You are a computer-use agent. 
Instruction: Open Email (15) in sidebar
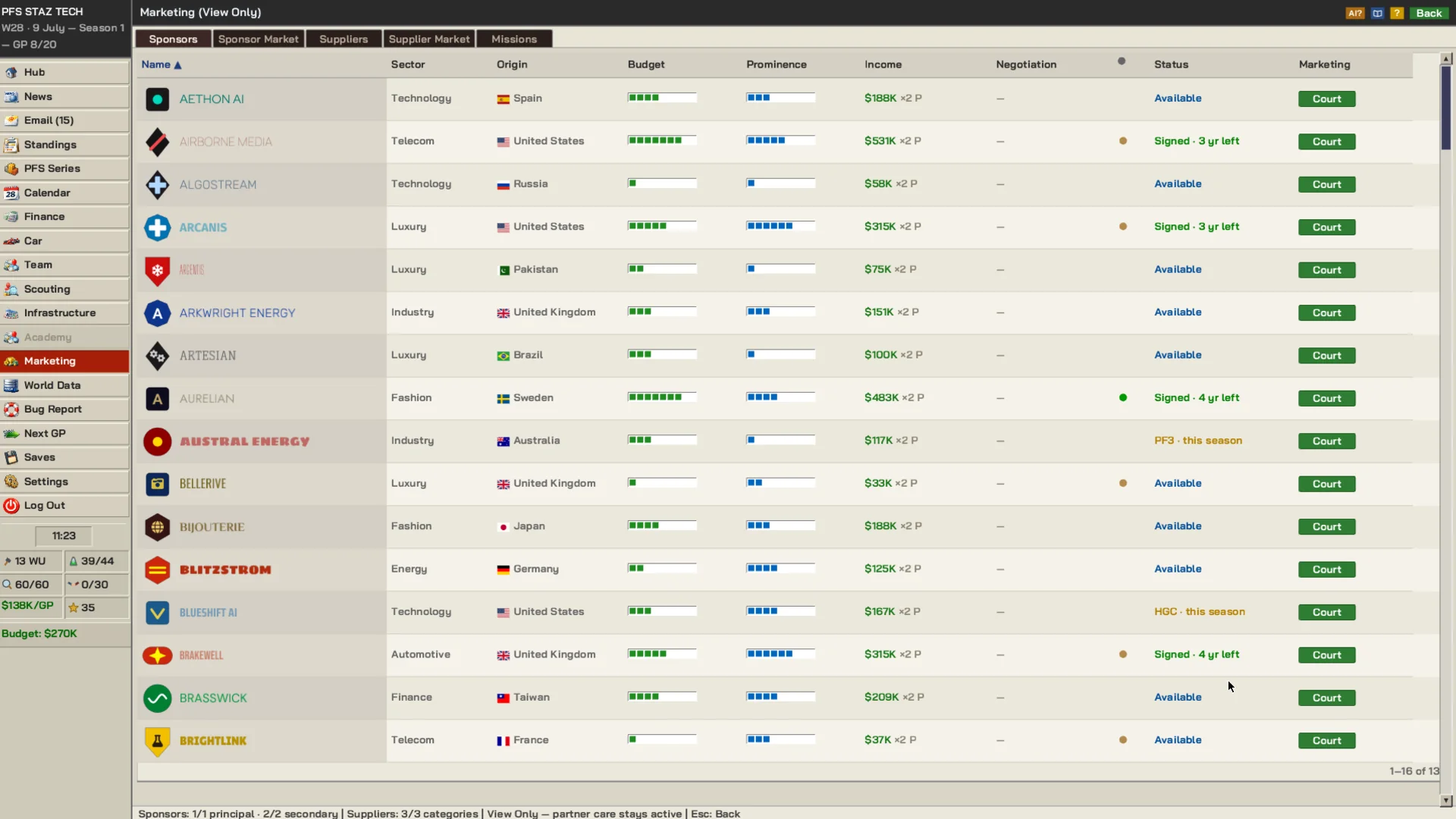pos(65,121)
